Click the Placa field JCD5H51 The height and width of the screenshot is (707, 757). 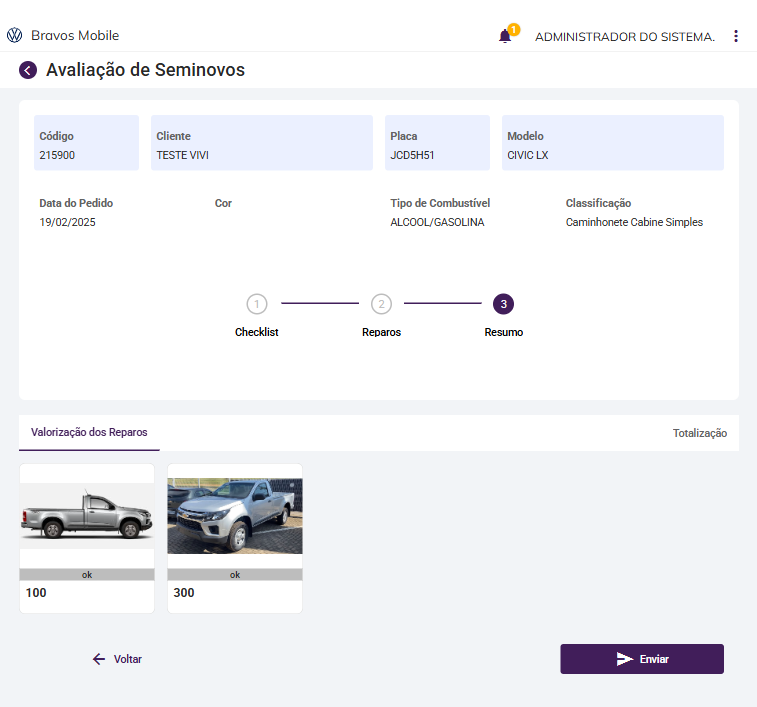tap(437, 144)
